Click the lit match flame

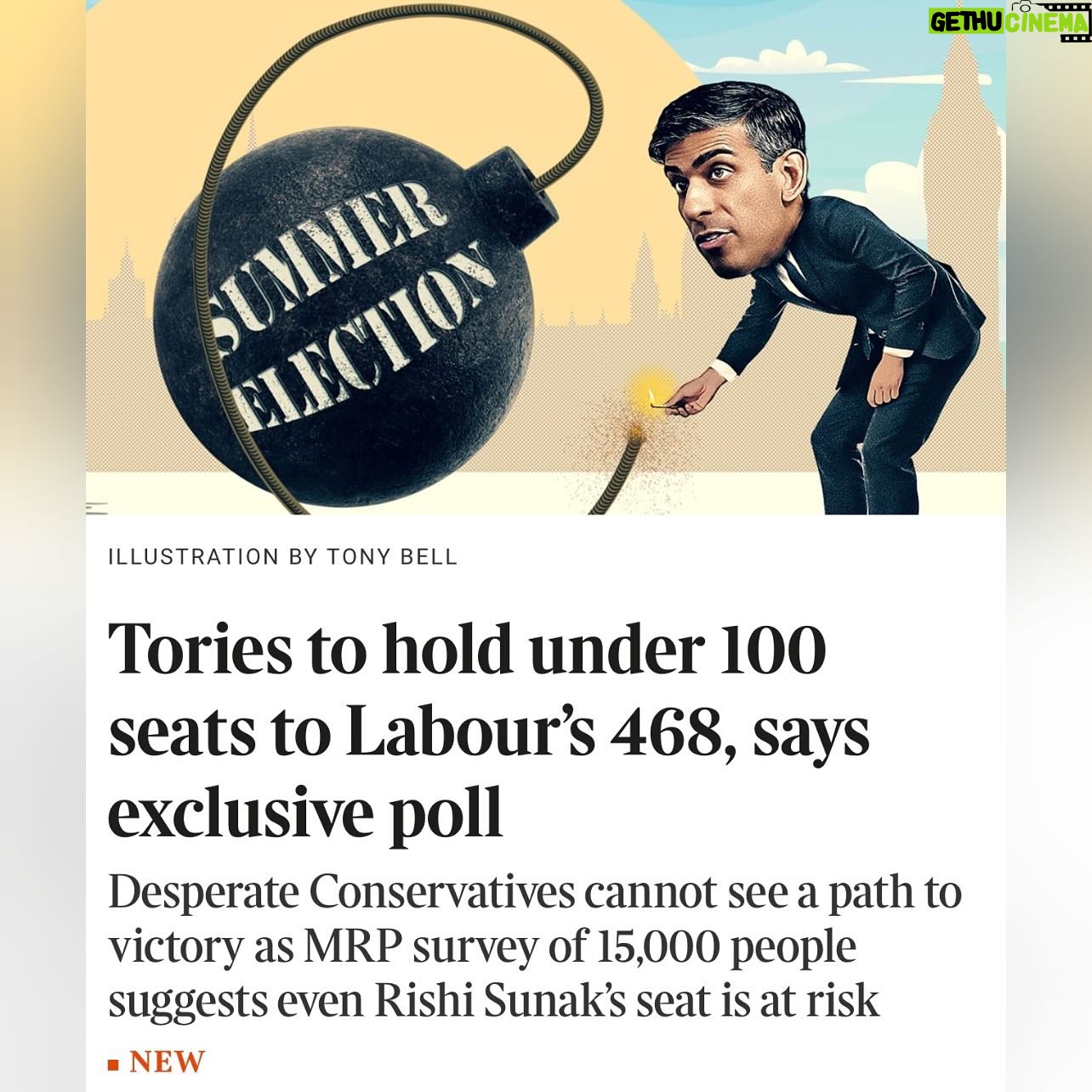click(652, 395)
